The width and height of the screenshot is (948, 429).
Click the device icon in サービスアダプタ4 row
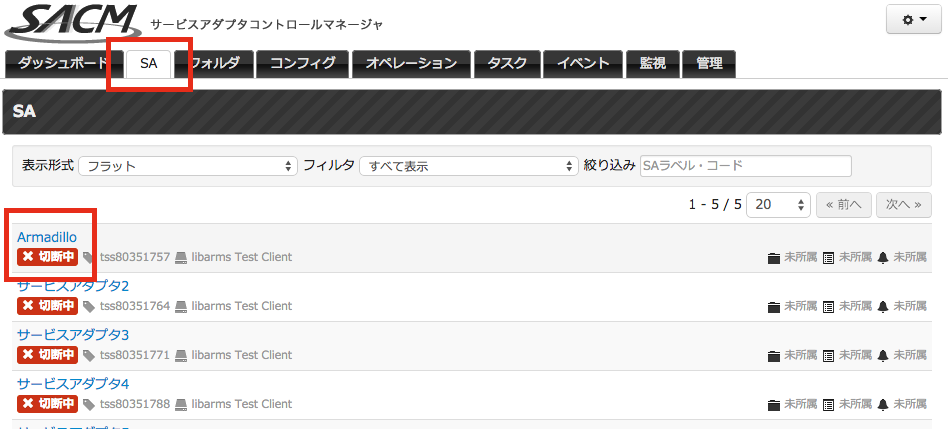(x=181, y=405)
